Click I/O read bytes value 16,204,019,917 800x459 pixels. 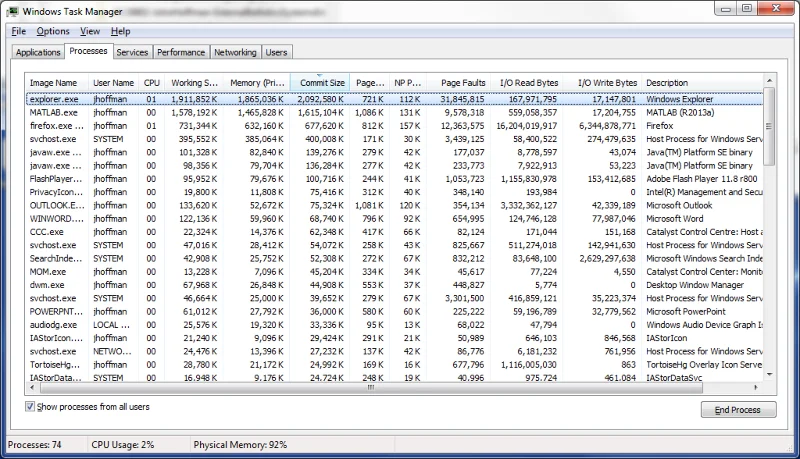tap(527, 125)
